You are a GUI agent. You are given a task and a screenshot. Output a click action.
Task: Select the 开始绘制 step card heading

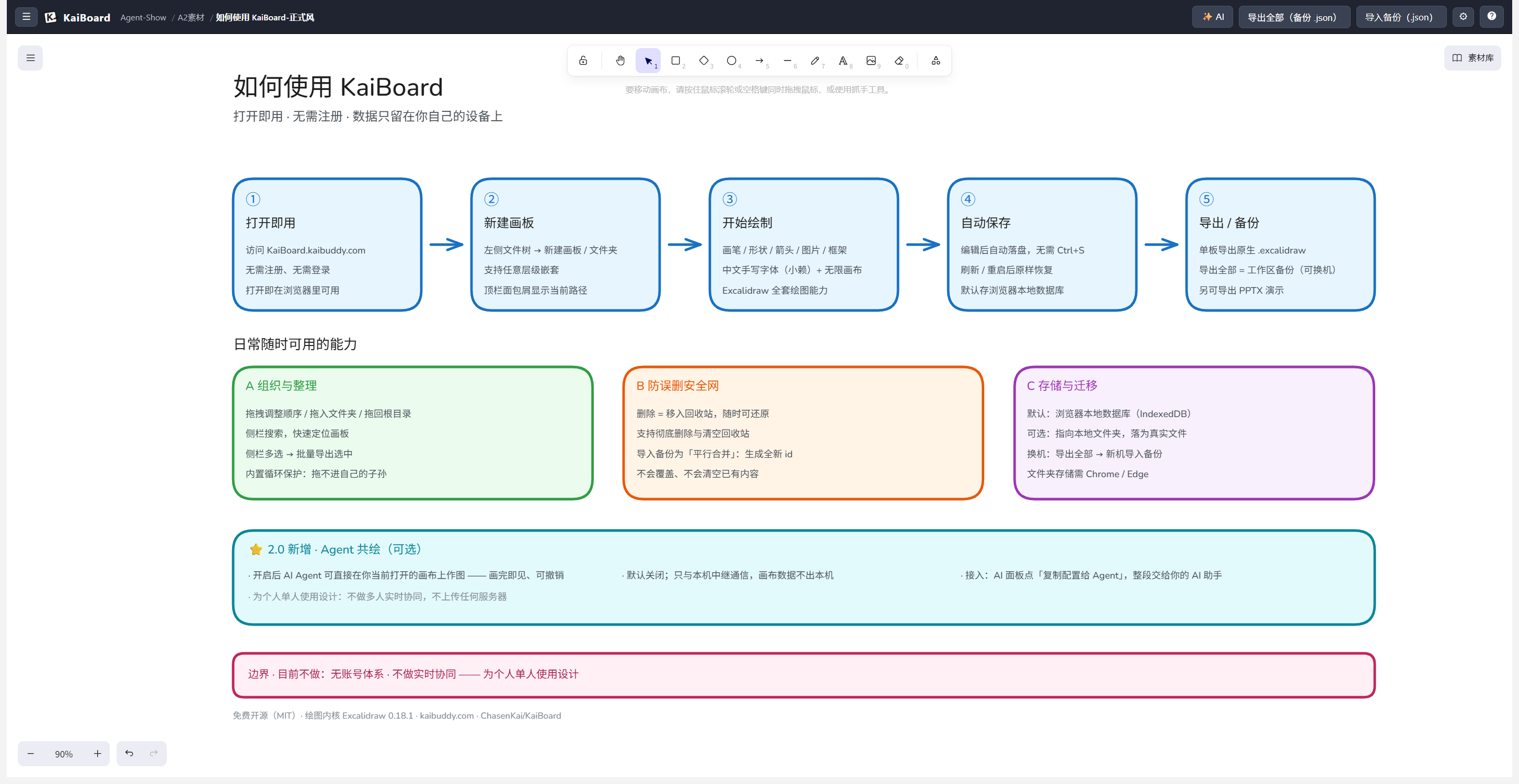pos(747,223)
